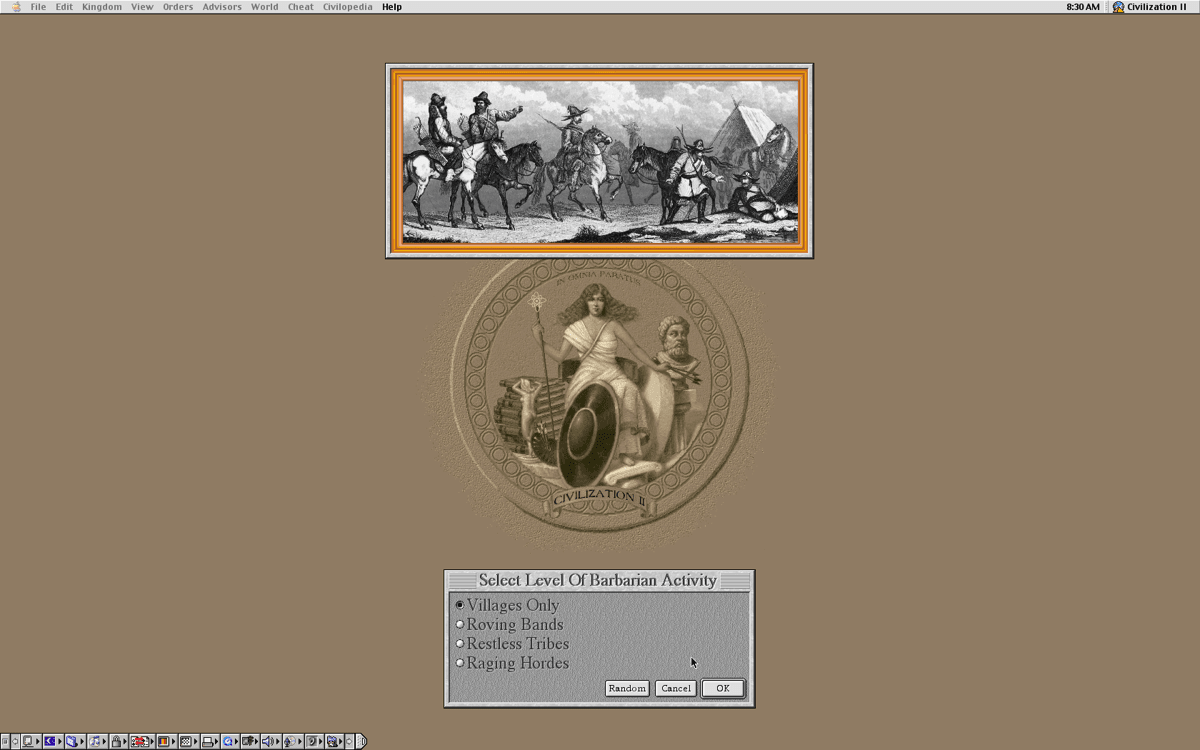Collapse the Control Strip using its end tab

361,742
